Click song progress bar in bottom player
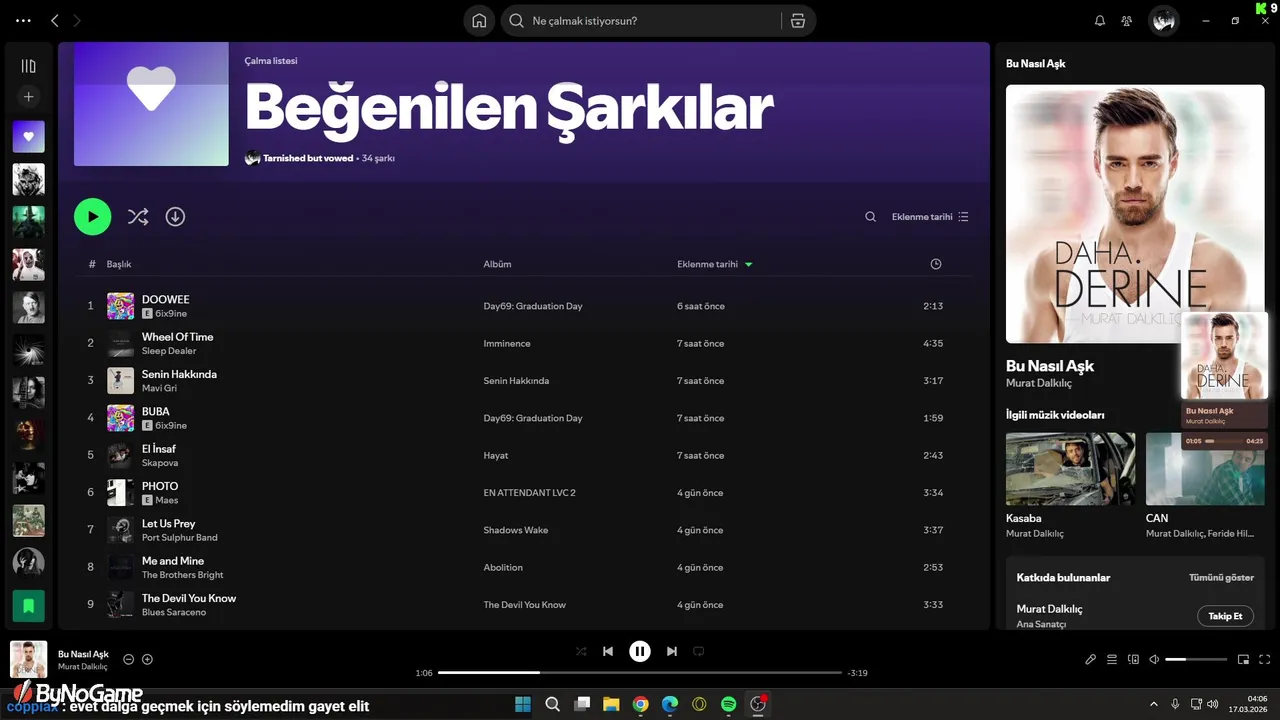This screenshot has height=720, width=1280. 640,673
